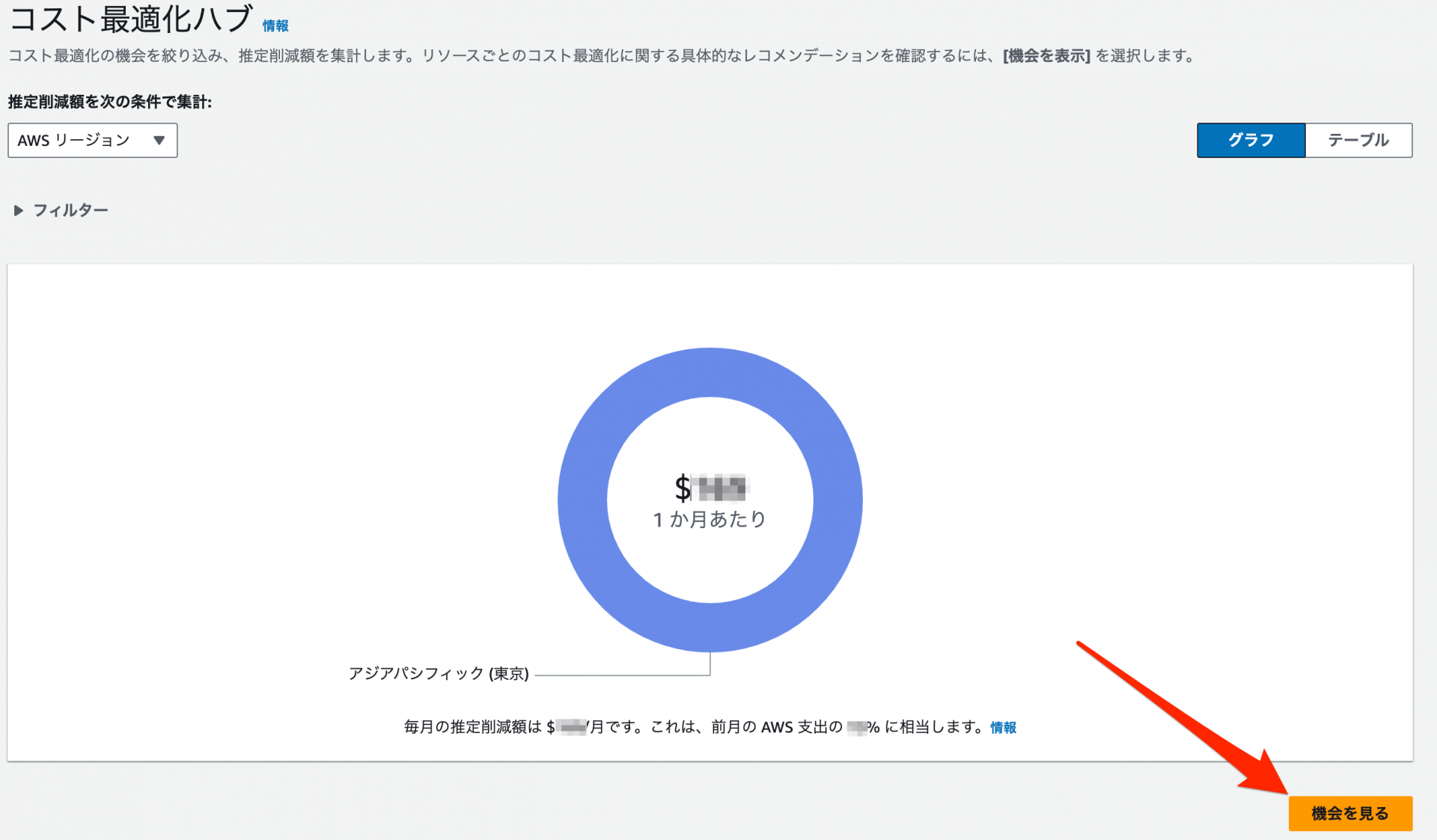The width and height of the screenshot is (1437, 840).
Task: Click the dropdown arrow on the aggregation selector
Action: point(159,140)
